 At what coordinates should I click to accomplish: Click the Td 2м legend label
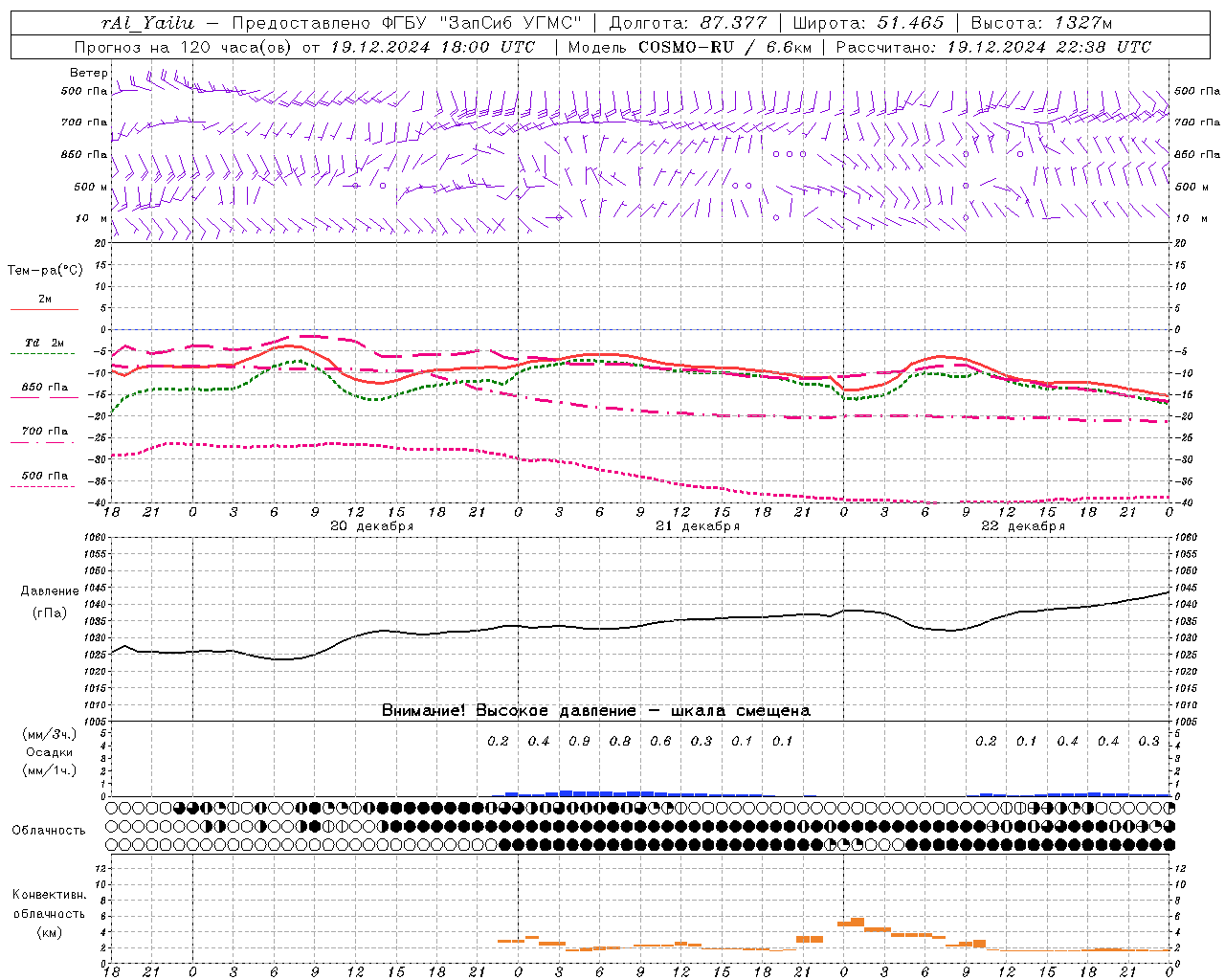coord(44,343)
